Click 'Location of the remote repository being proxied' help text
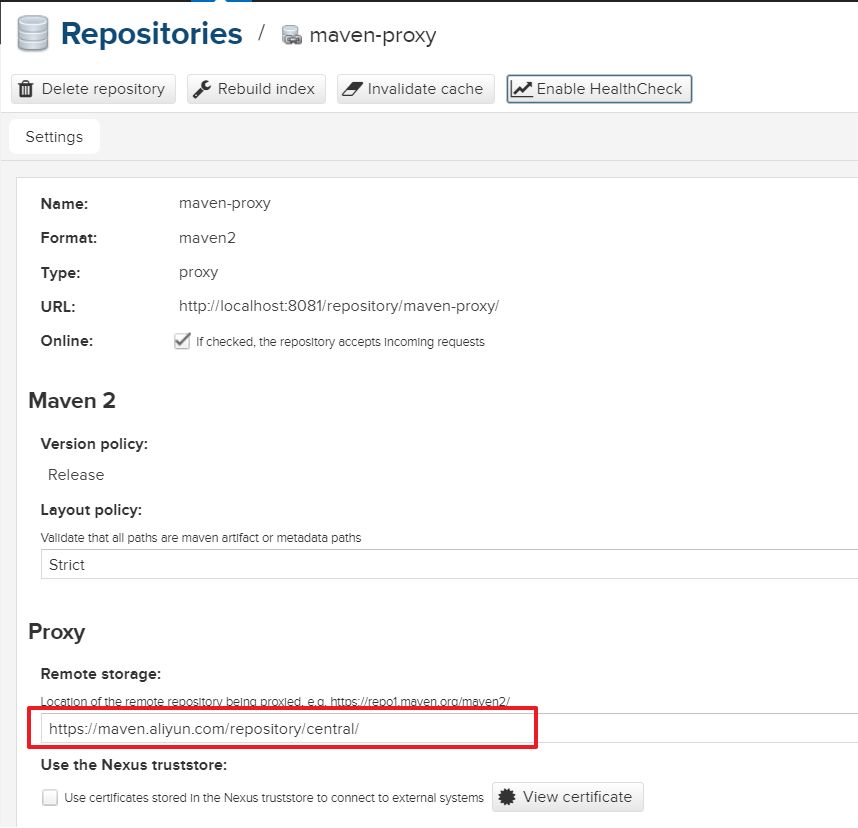The height and width of the screenshot is (828, 858). point(275,701)
